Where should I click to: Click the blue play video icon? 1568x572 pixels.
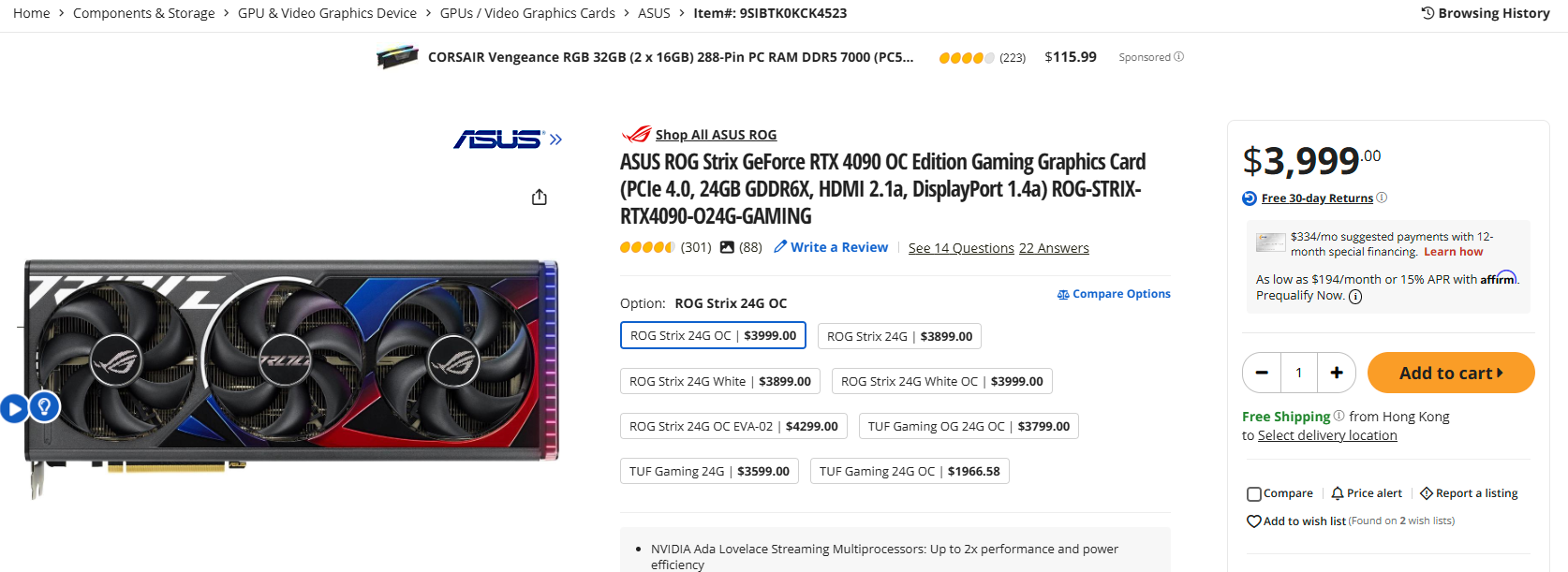tap(13, 409)
